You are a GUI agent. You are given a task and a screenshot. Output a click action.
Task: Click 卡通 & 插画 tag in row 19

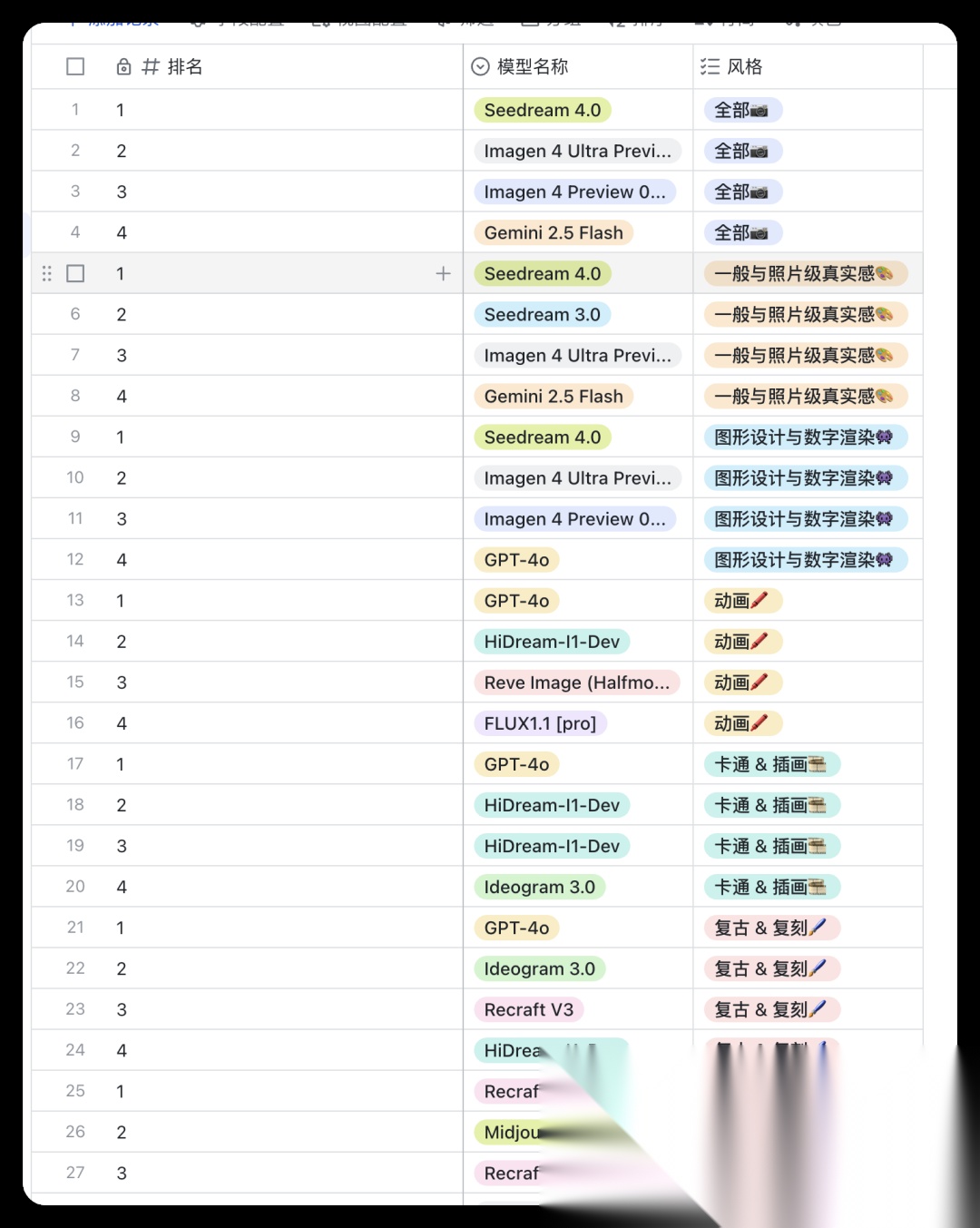click(x=771, y=845)
